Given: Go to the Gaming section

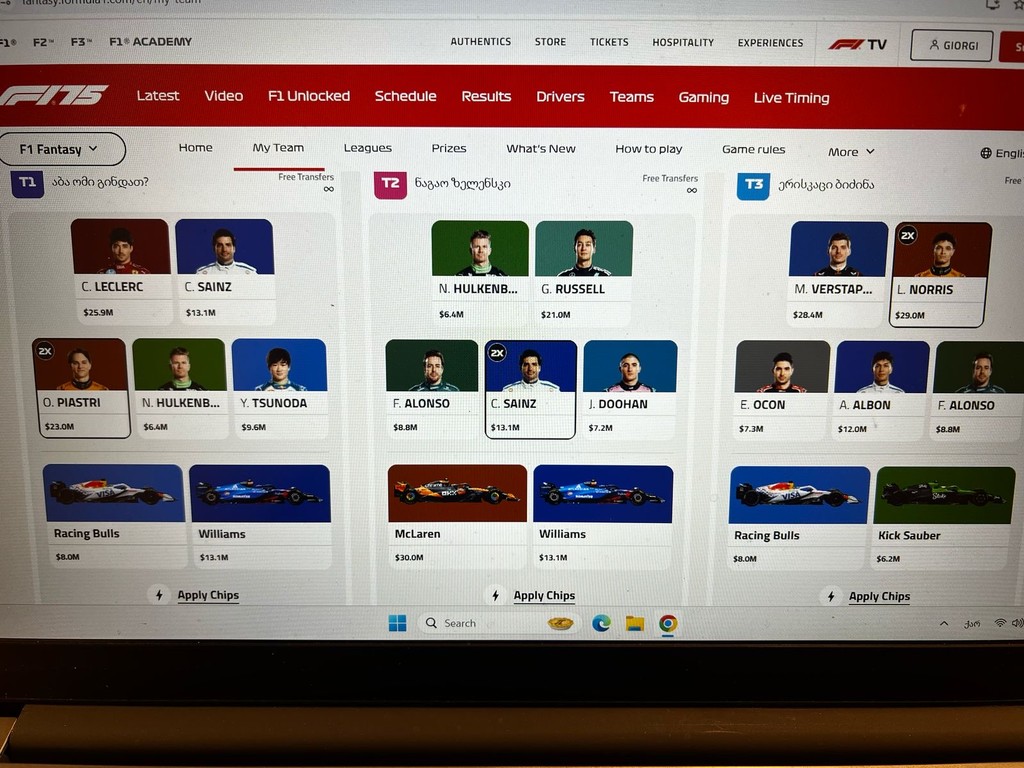Looking at the screenshot, I should [703, 97].
